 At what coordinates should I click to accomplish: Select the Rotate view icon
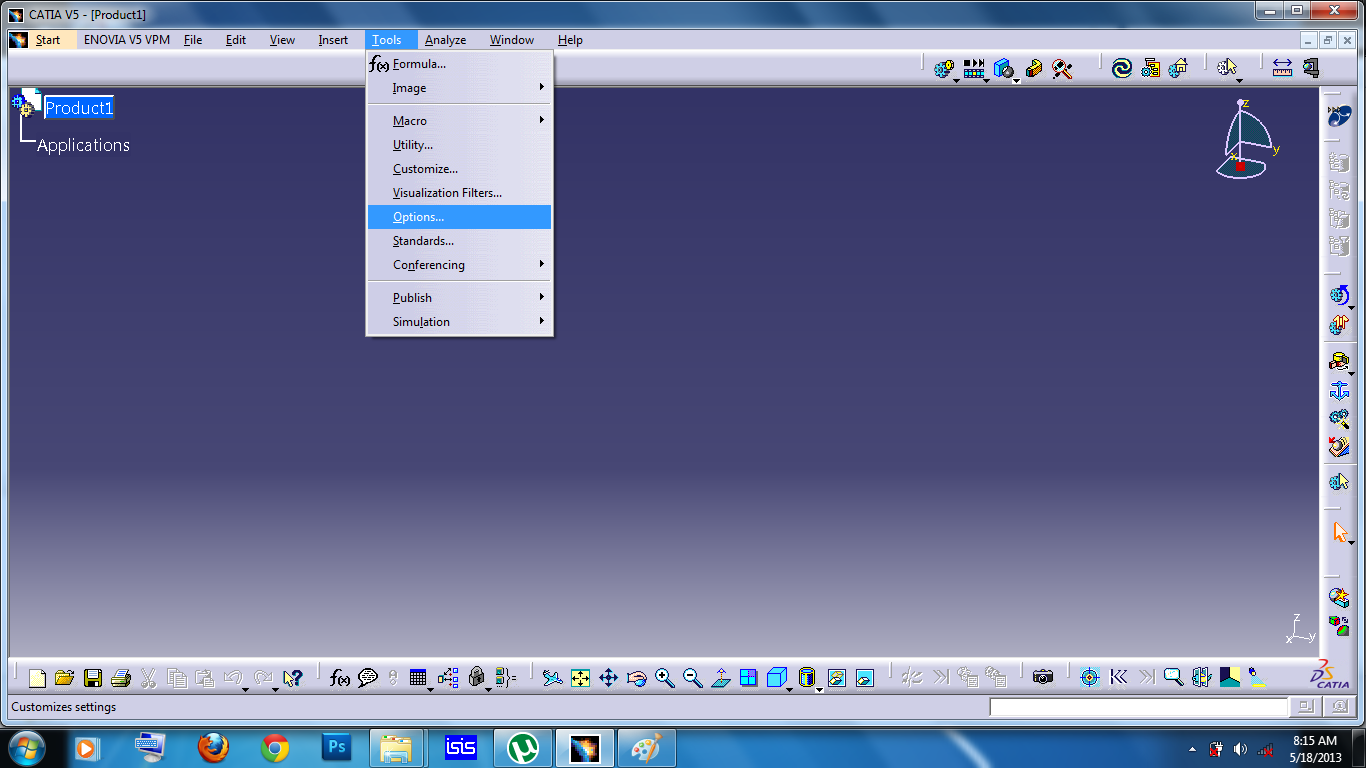tap(637, 678)
